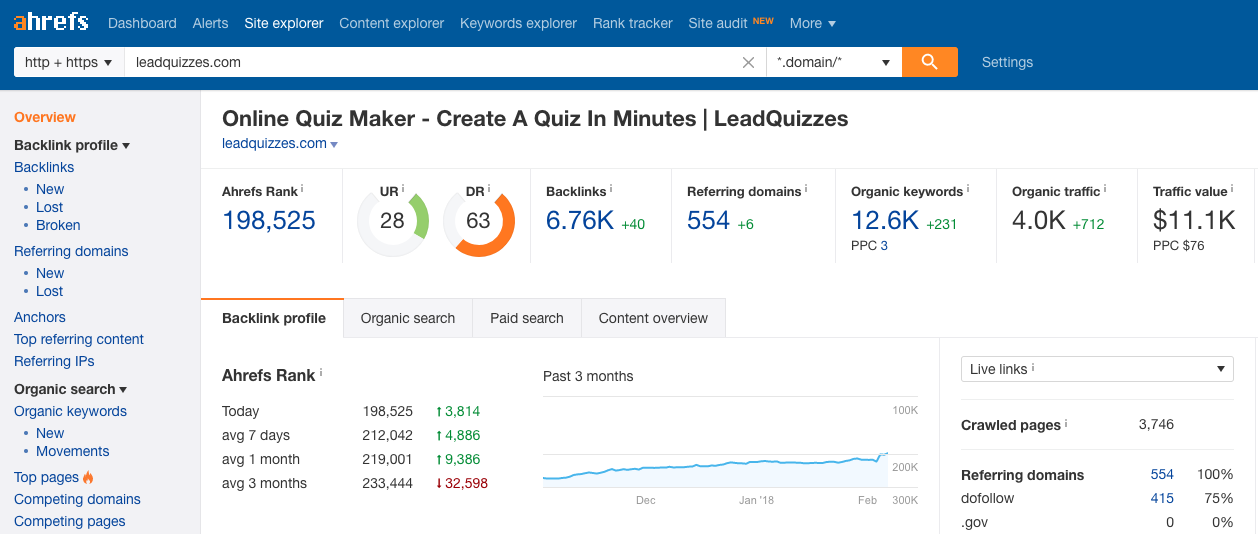This screenshot has width=1258, height=534.
Task: Open Anchors in the sidebar
Action: point(40,317)
